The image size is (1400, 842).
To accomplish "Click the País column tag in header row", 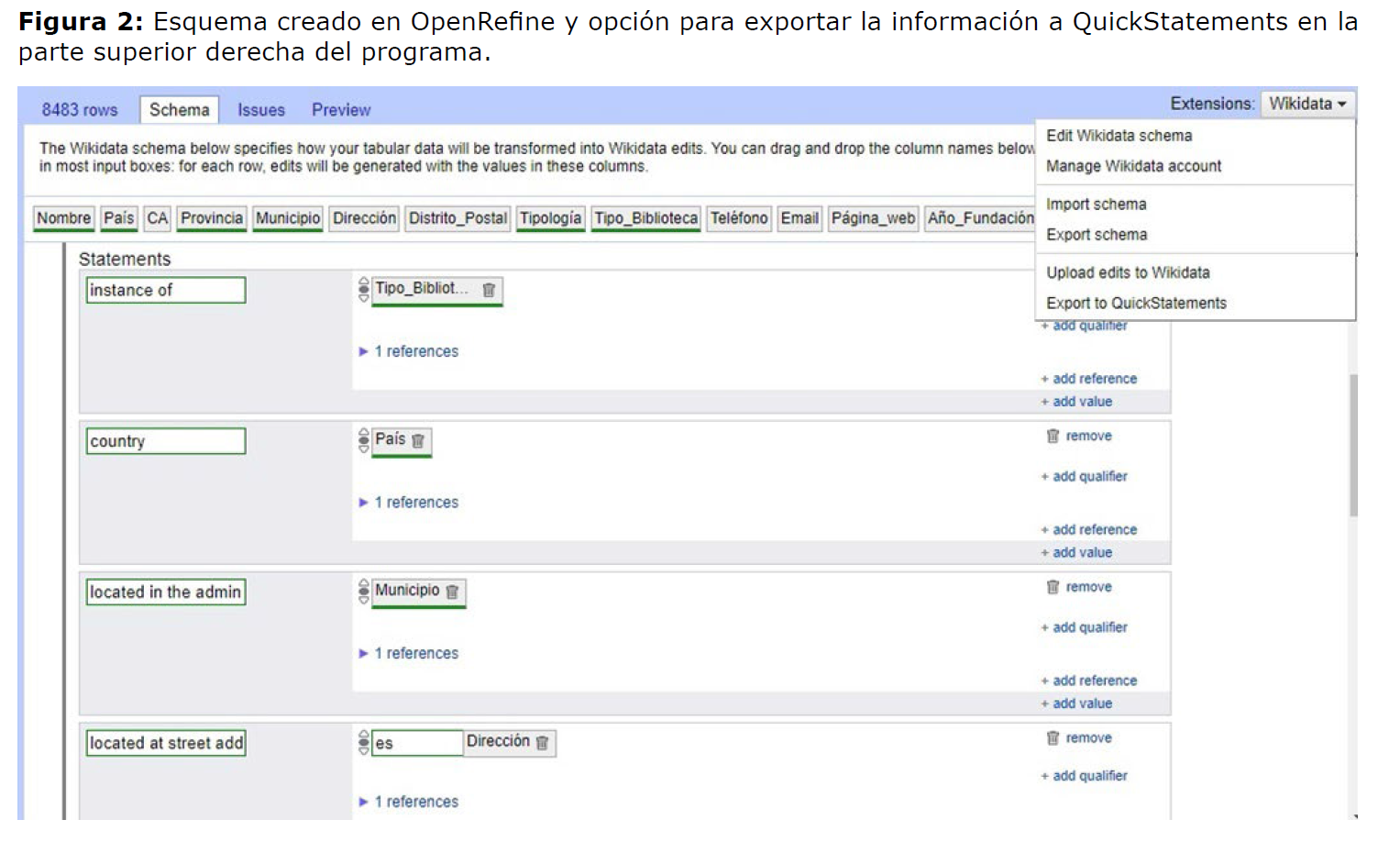I will [119, 218].
